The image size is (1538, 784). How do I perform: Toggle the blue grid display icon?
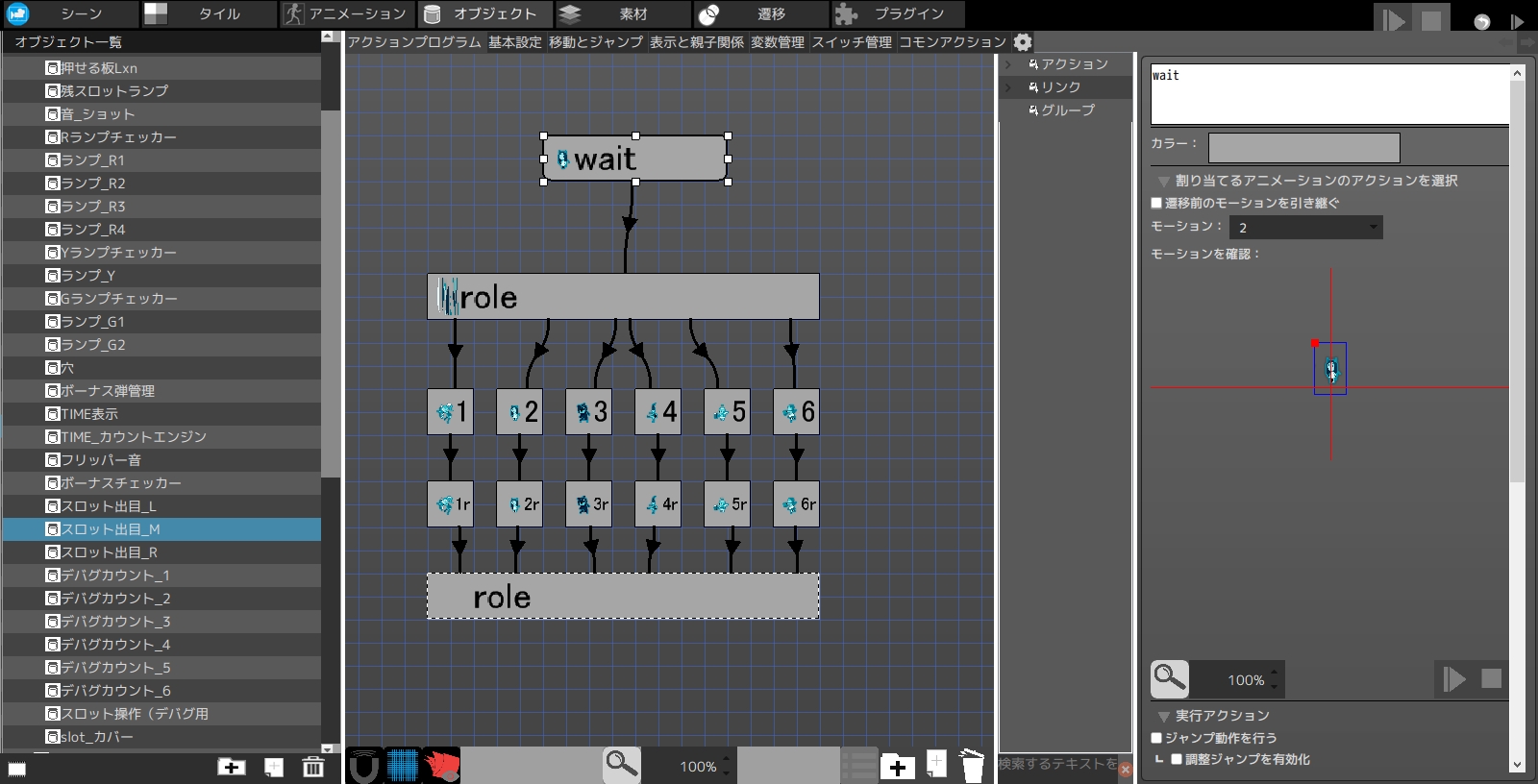(404, 766)
